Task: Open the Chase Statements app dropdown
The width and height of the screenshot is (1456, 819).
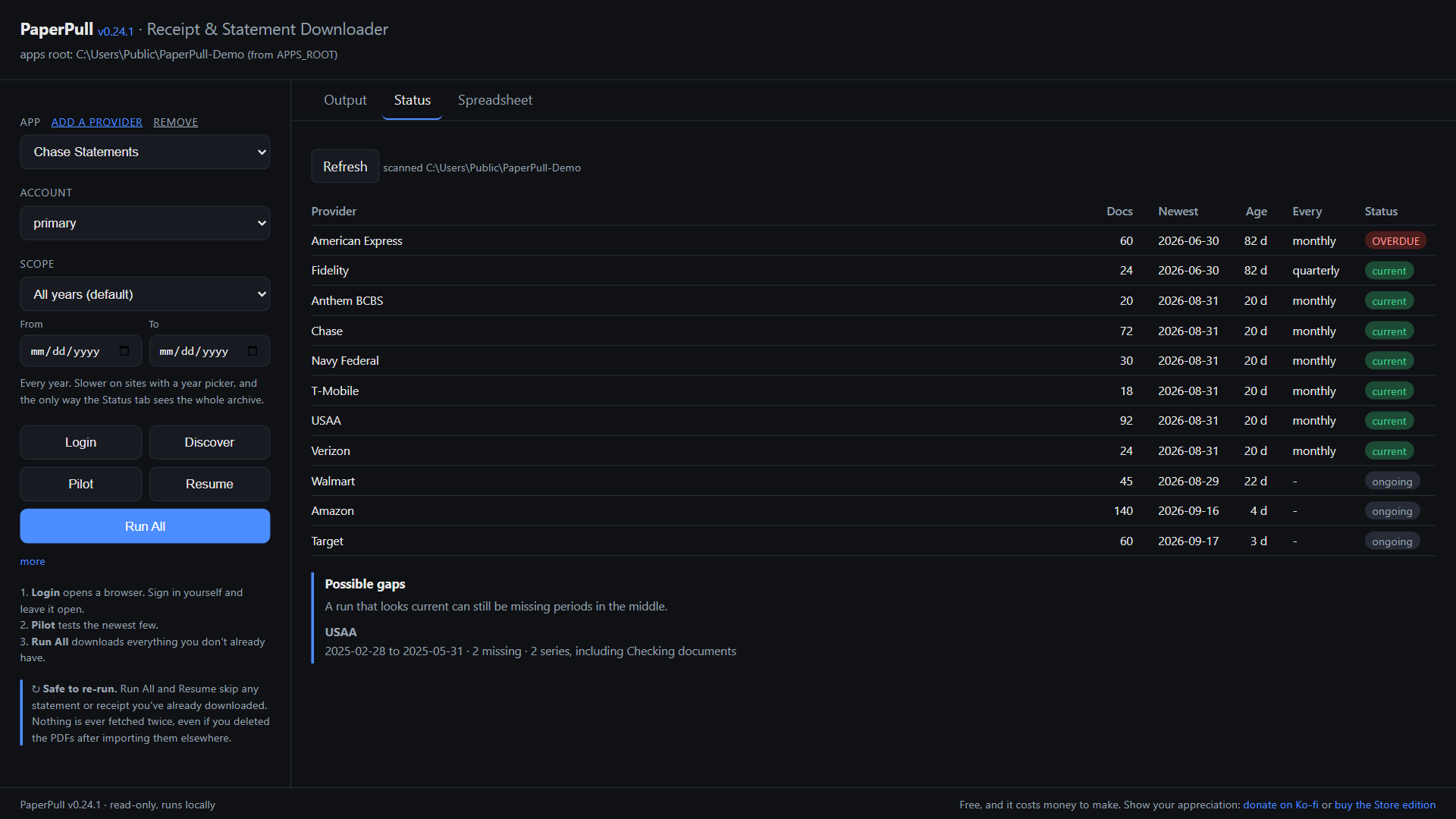Action: coord(145,152)
